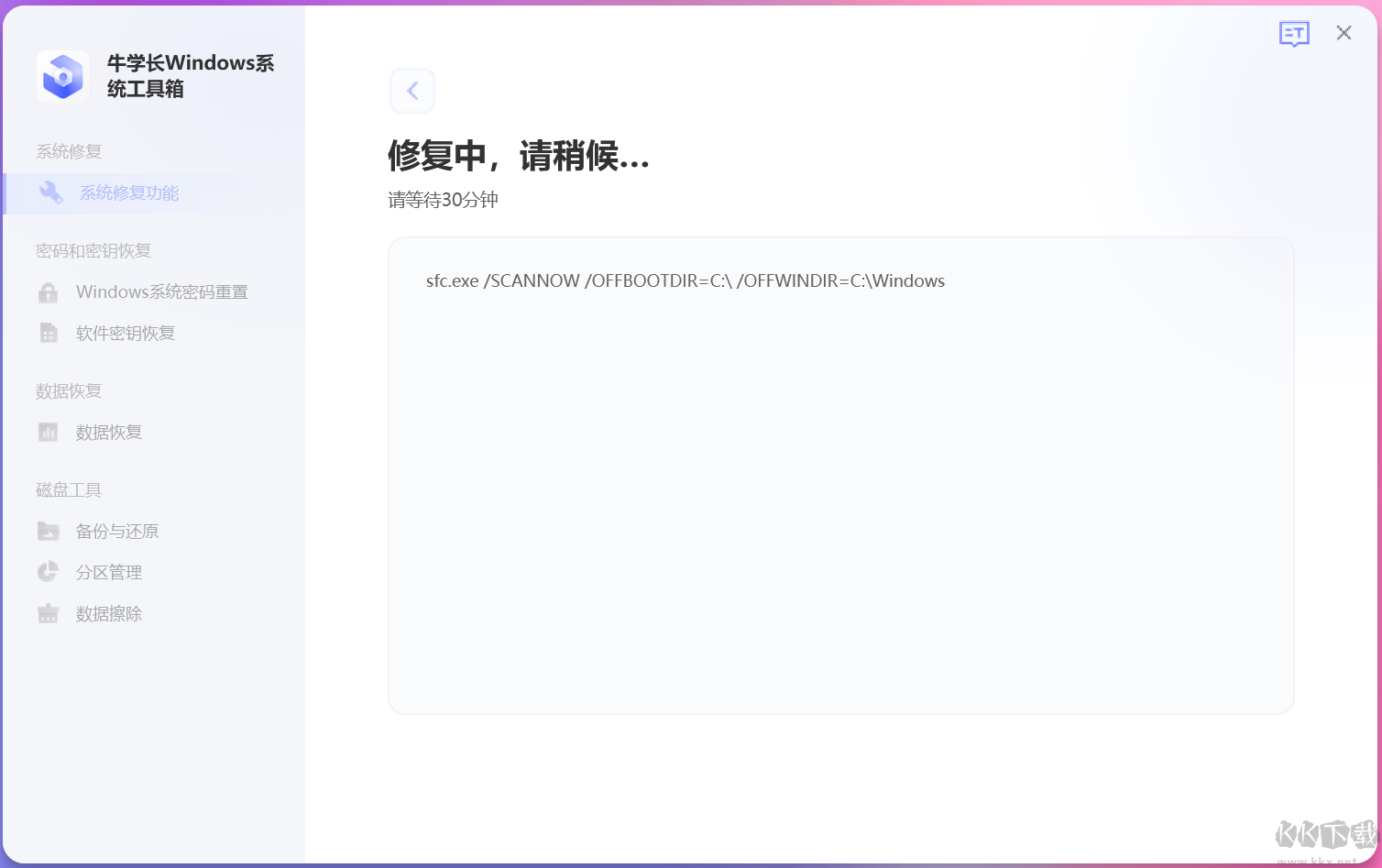This screenshot has width=1382, height=868.
Task: Select the 数据擦除 eraser icon
Action: pos(48,613)
